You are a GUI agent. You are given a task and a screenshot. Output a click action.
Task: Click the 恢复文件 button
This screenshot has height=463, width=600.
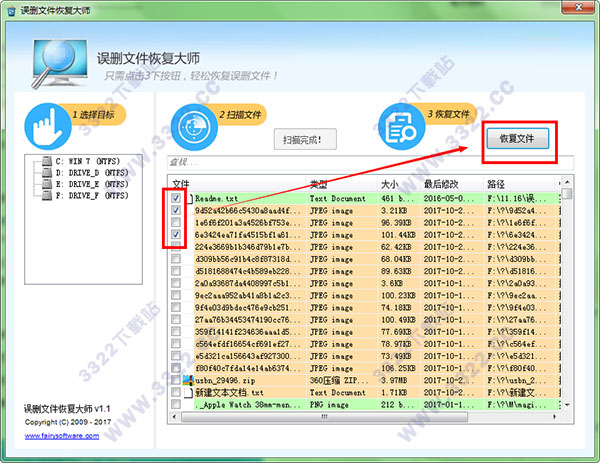click(518, 139)
